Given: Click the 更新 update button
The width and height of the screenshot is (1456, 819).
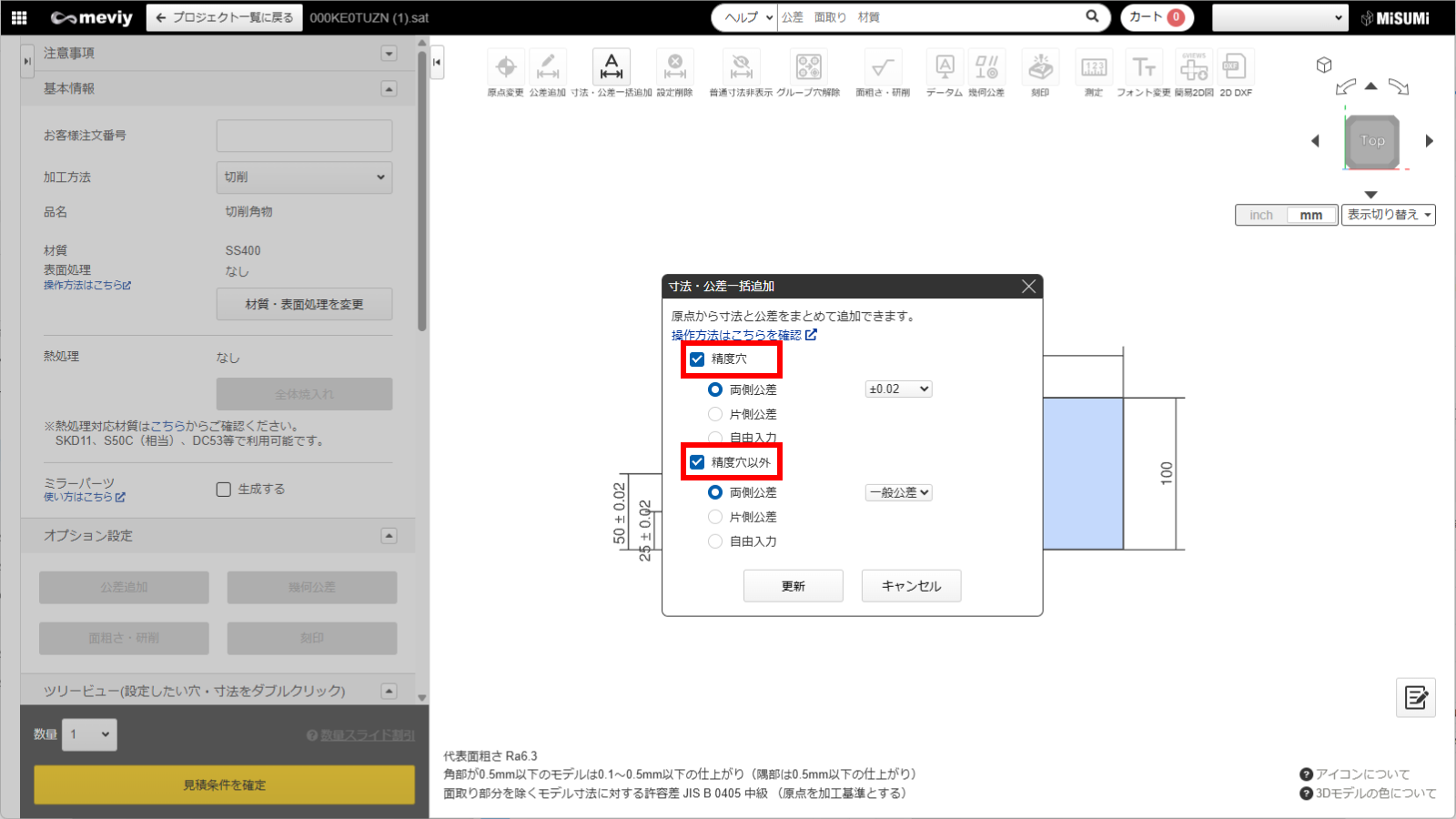Looking at the screenshot, I should pos(793,586).
